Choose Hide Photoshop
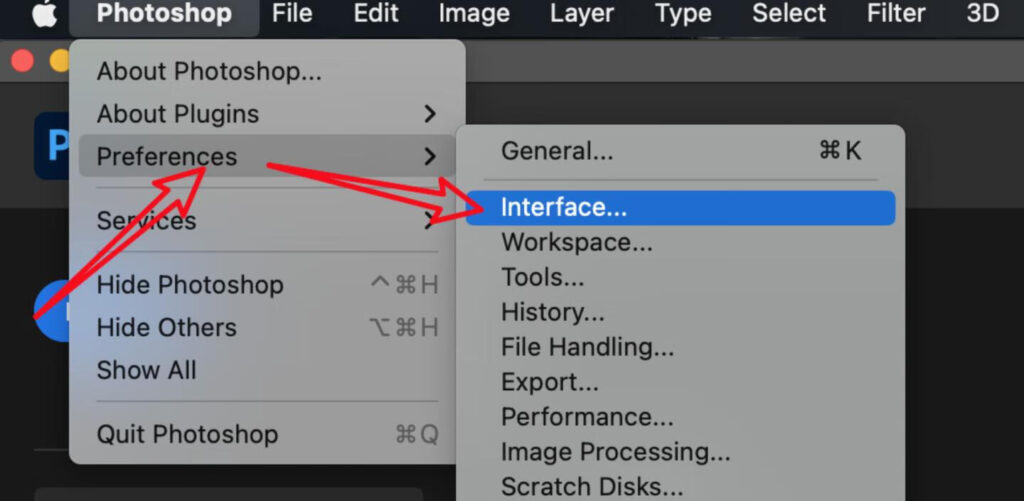The image size is (1024, 501). coord(267,285)
